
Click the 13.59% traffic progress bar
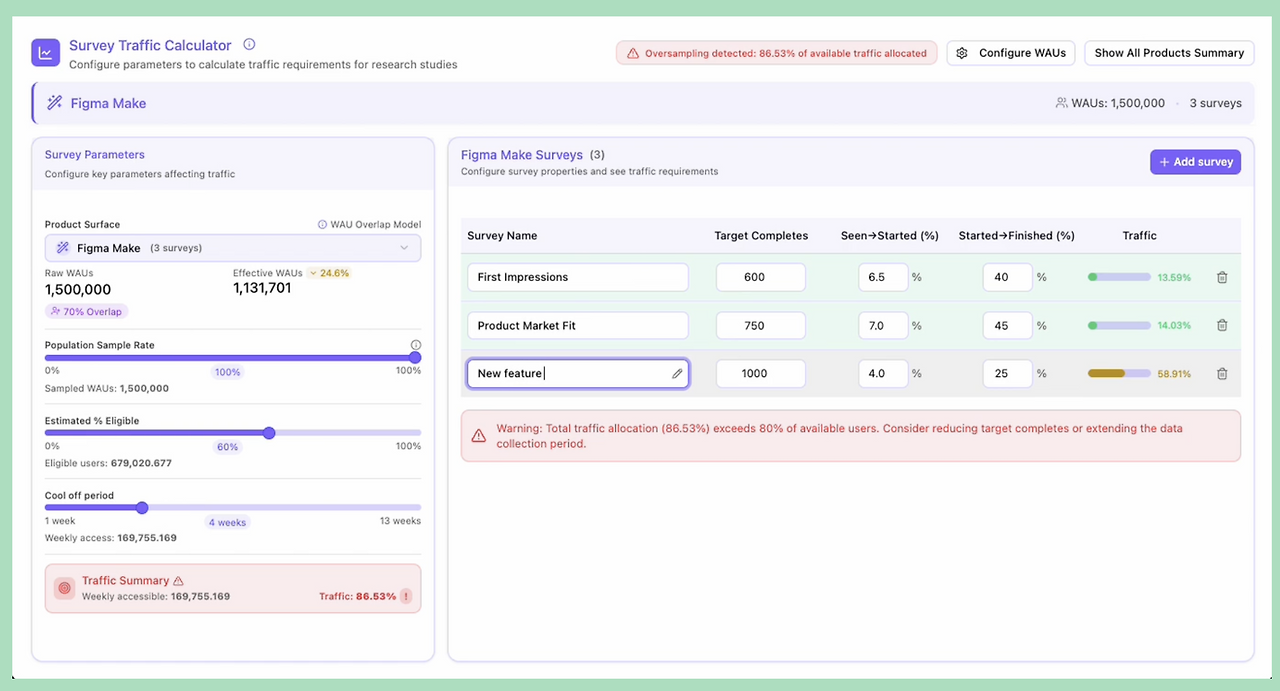coord(1119,277)
